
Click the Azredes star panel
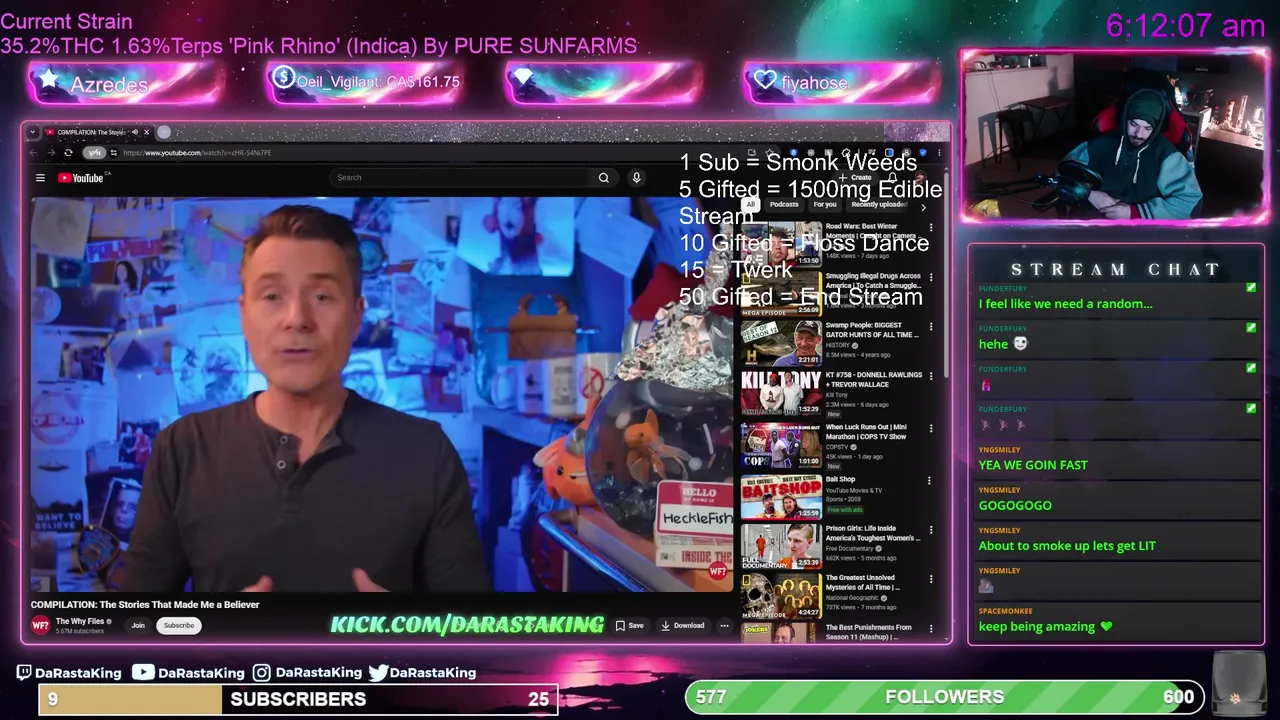(x=127, y=84)
